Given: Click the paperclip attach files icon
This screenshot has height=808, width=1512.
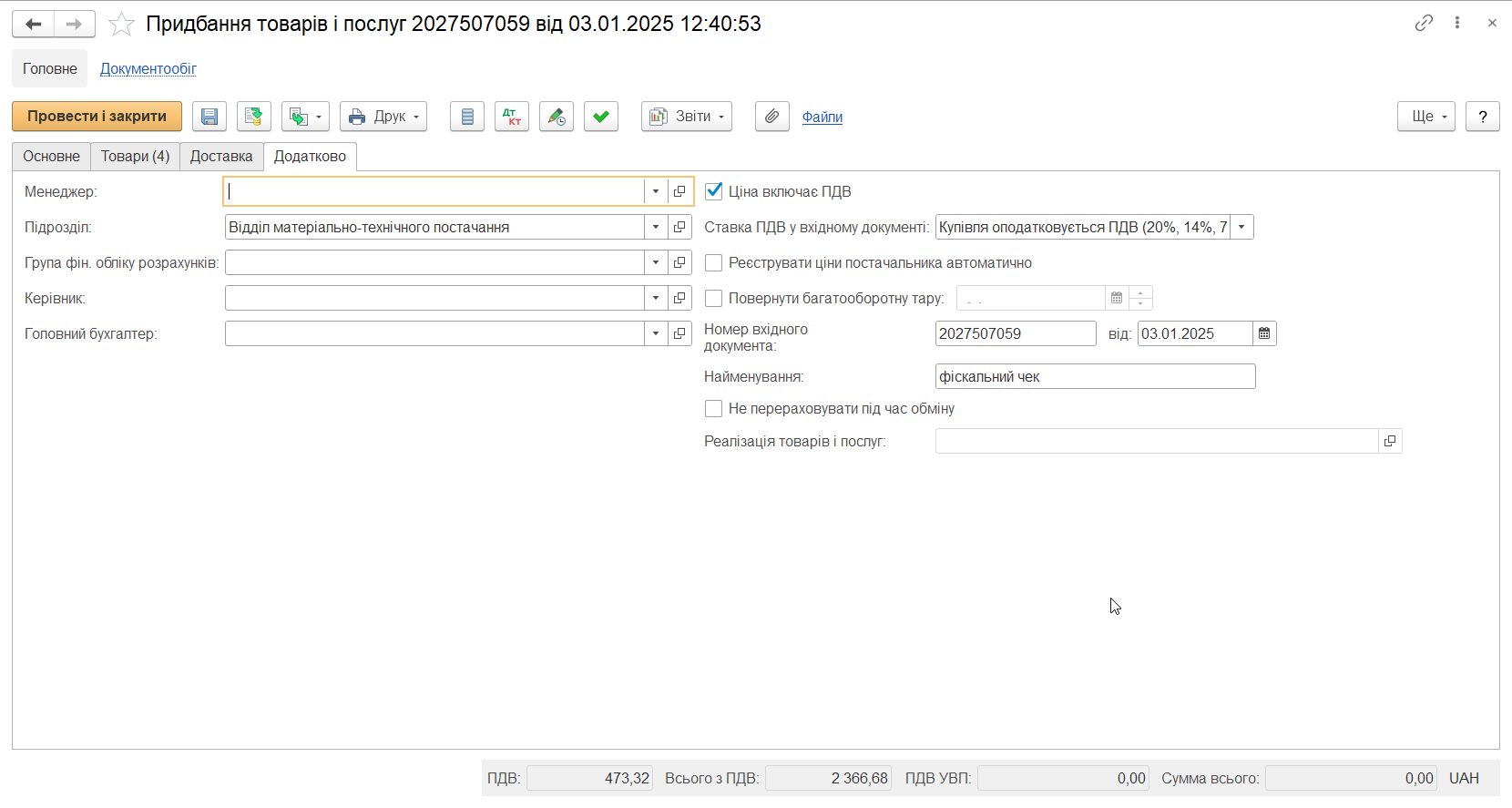Looking at the screenshot, I should click(772, 117).
